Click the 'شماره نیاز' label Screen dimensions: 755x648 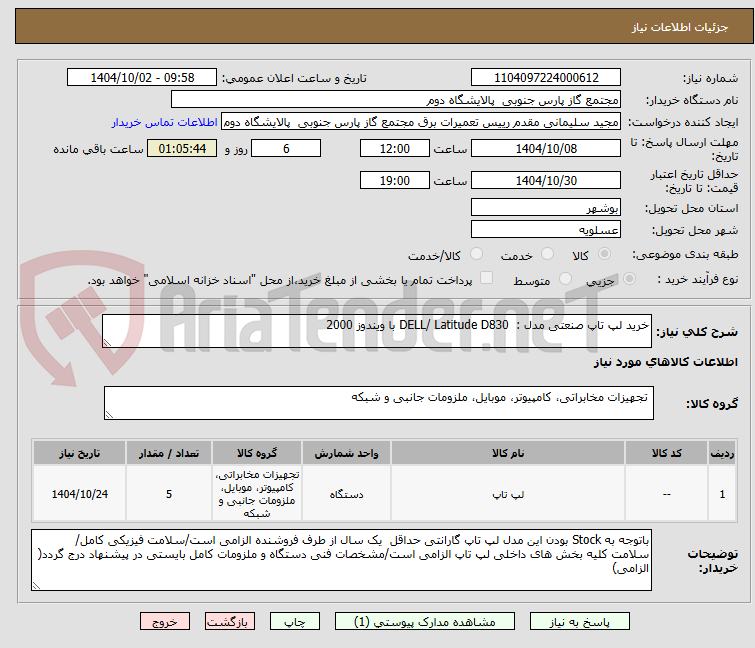[x=710, y=78]
